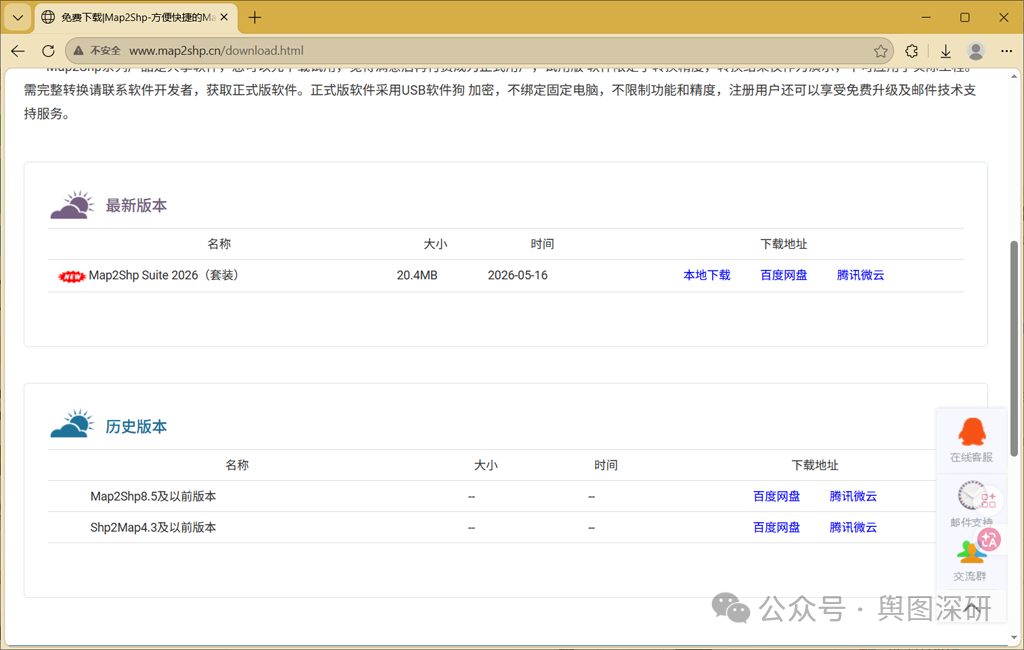Click the Shp2Map4.3及以前版本 row name
Viewport: 1024px width, 650px height.
pyautogui.click(x=153, y=527)
